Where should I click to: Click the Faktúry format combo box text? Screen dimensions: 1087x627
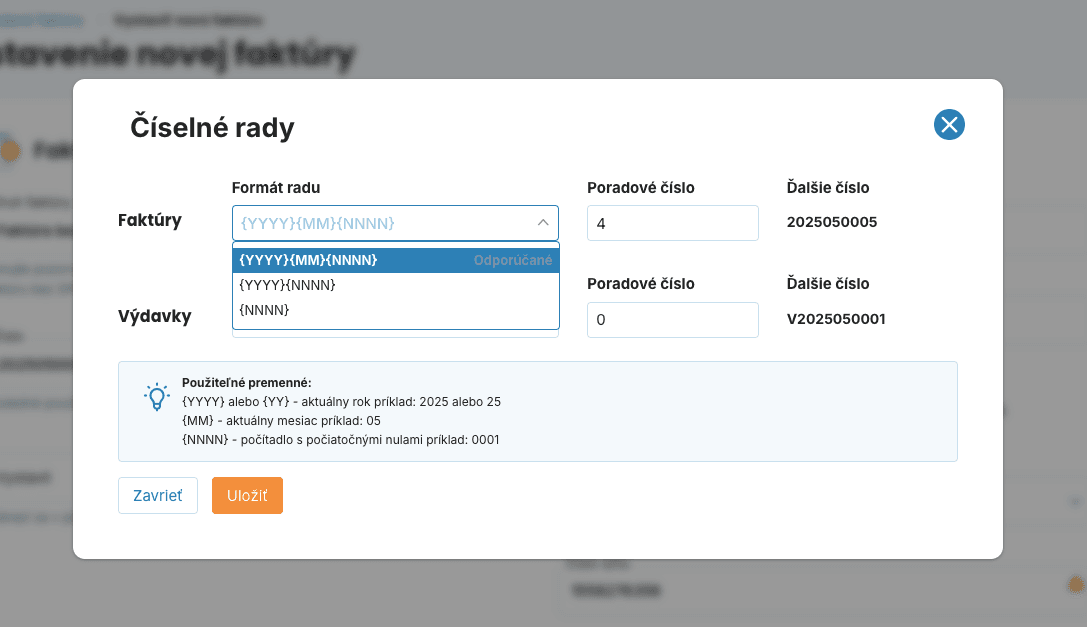[318, 223]
